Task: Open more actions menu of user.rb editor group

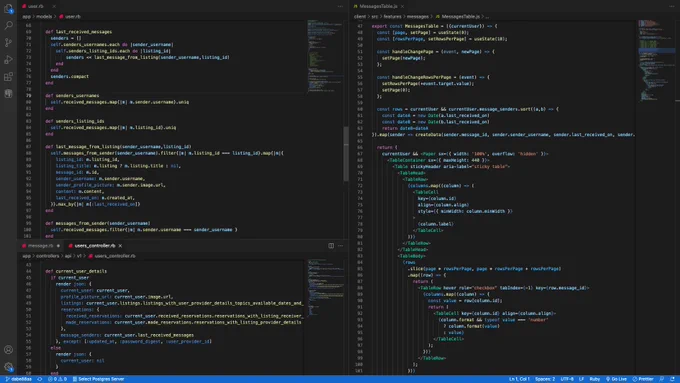Action: [x=340, y=6]
